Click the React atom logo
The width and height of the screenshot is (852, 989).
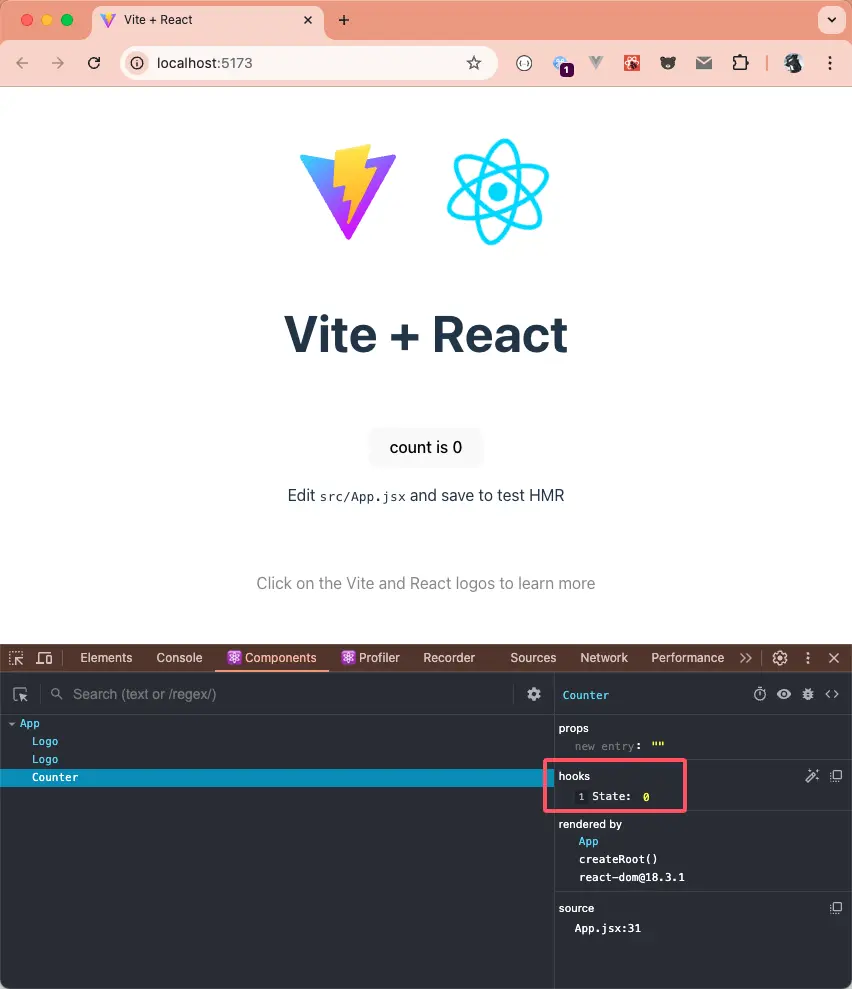(498, 191)
